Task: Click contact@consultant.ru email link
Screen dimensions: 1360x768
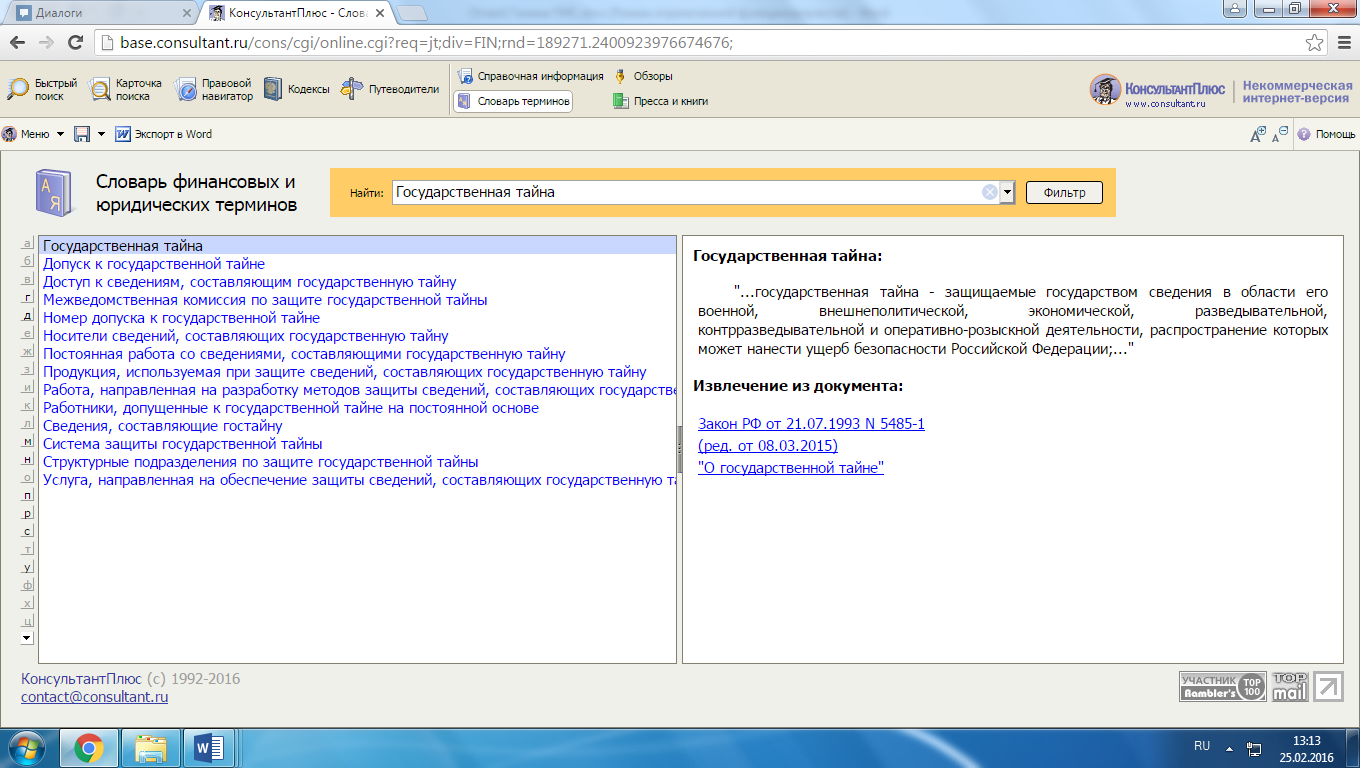Action: pos(95,697)
